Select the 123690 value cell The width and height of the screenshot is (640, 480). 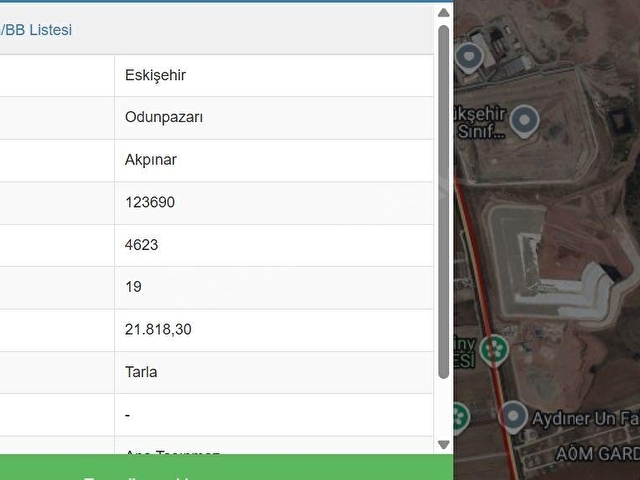(274, 203)
